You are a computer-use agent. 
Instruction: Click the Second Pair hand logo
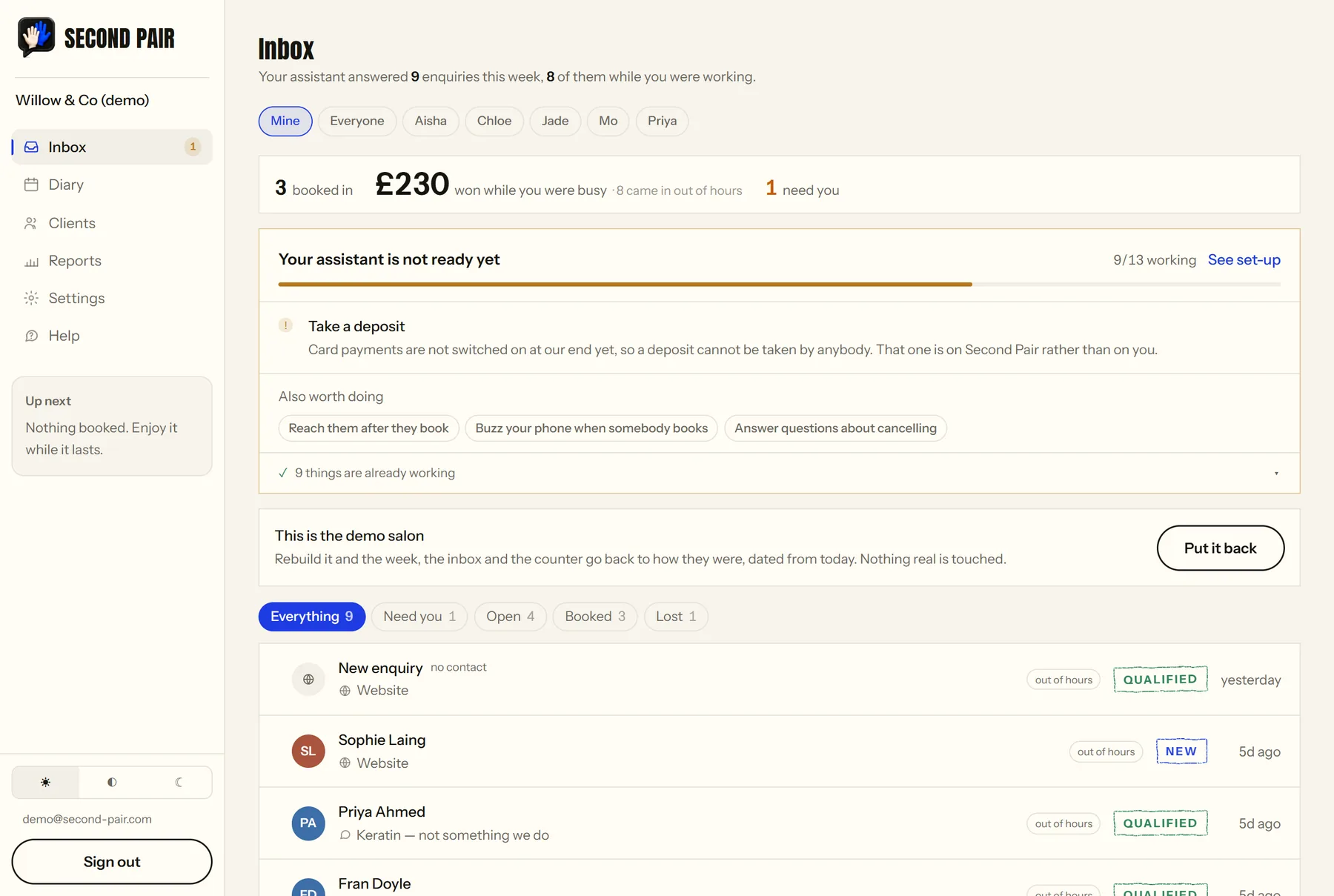coord(36,37)
